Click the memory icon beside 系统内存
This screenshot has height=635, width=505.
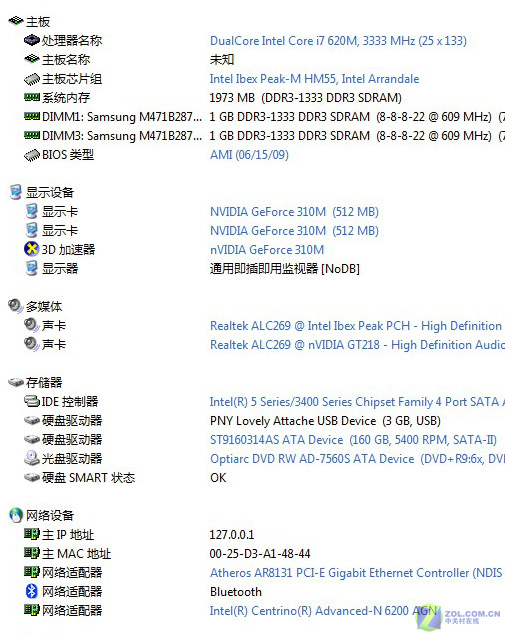pyautogui.click(x=32, y=97)
